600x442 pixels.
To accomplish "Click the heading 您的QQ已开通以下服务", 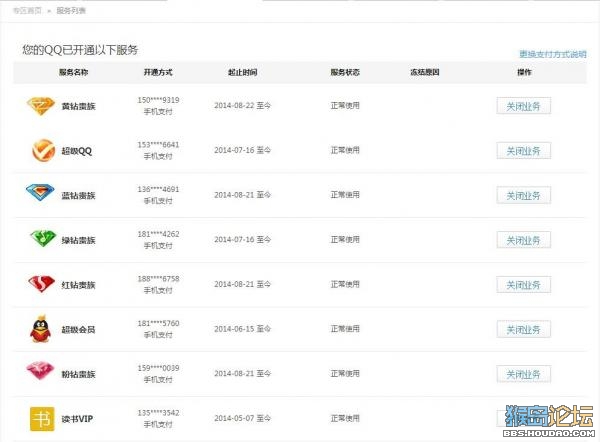I will 80,50.
